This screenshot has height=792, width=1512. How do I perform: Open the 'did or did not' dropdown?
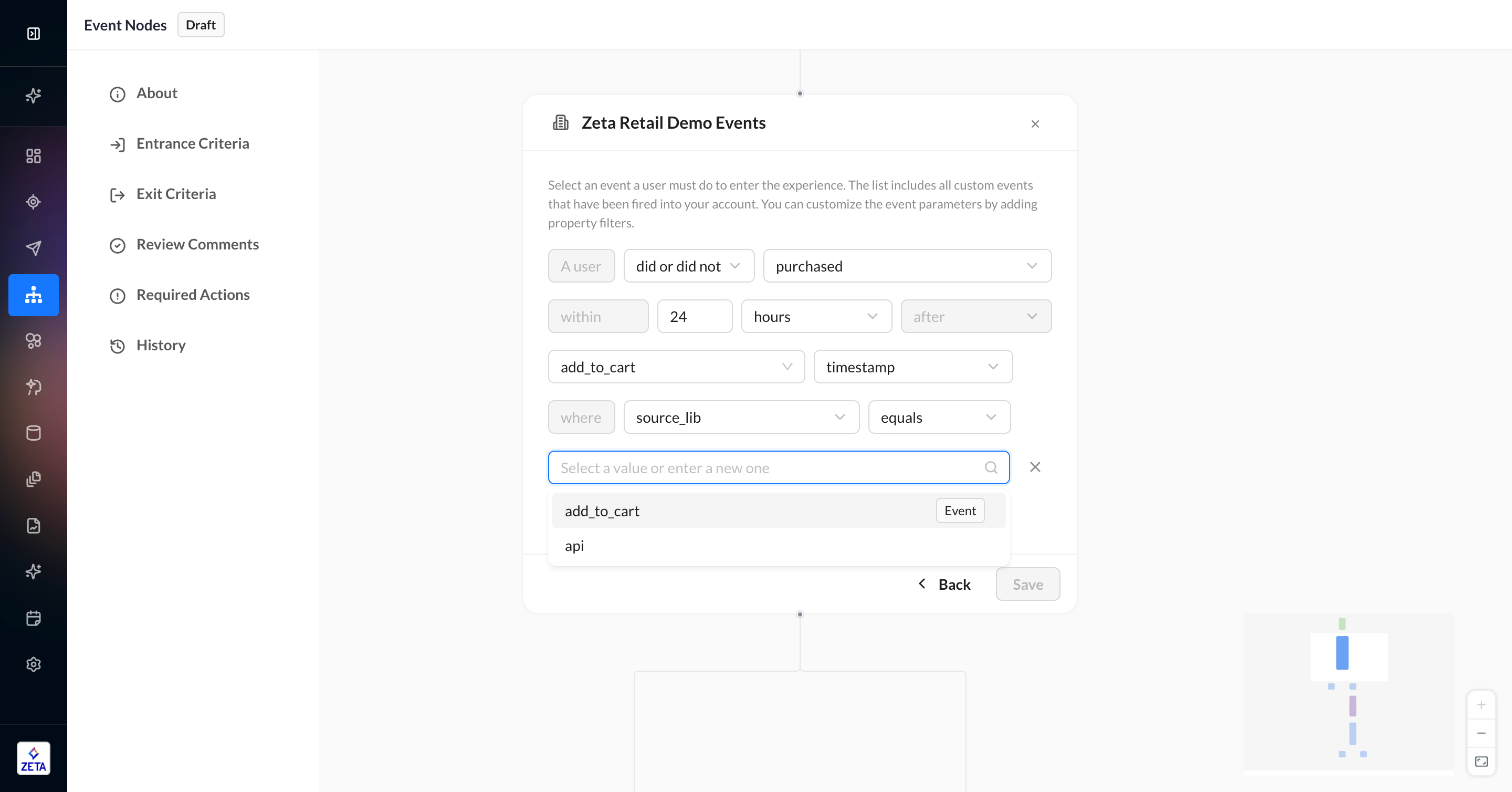tap(688, 267)
